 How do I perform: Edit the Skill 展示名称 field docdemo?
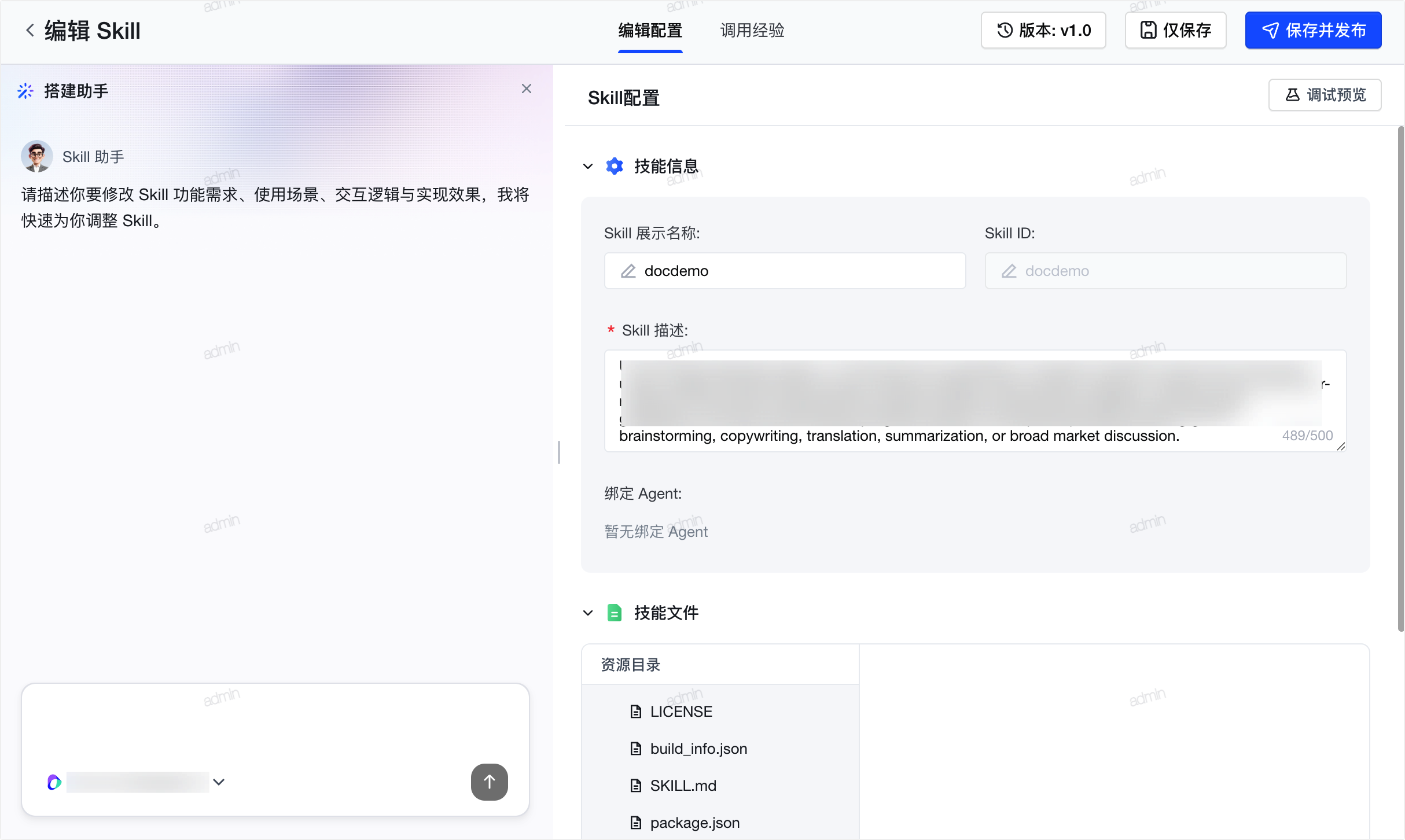(785, 271)
